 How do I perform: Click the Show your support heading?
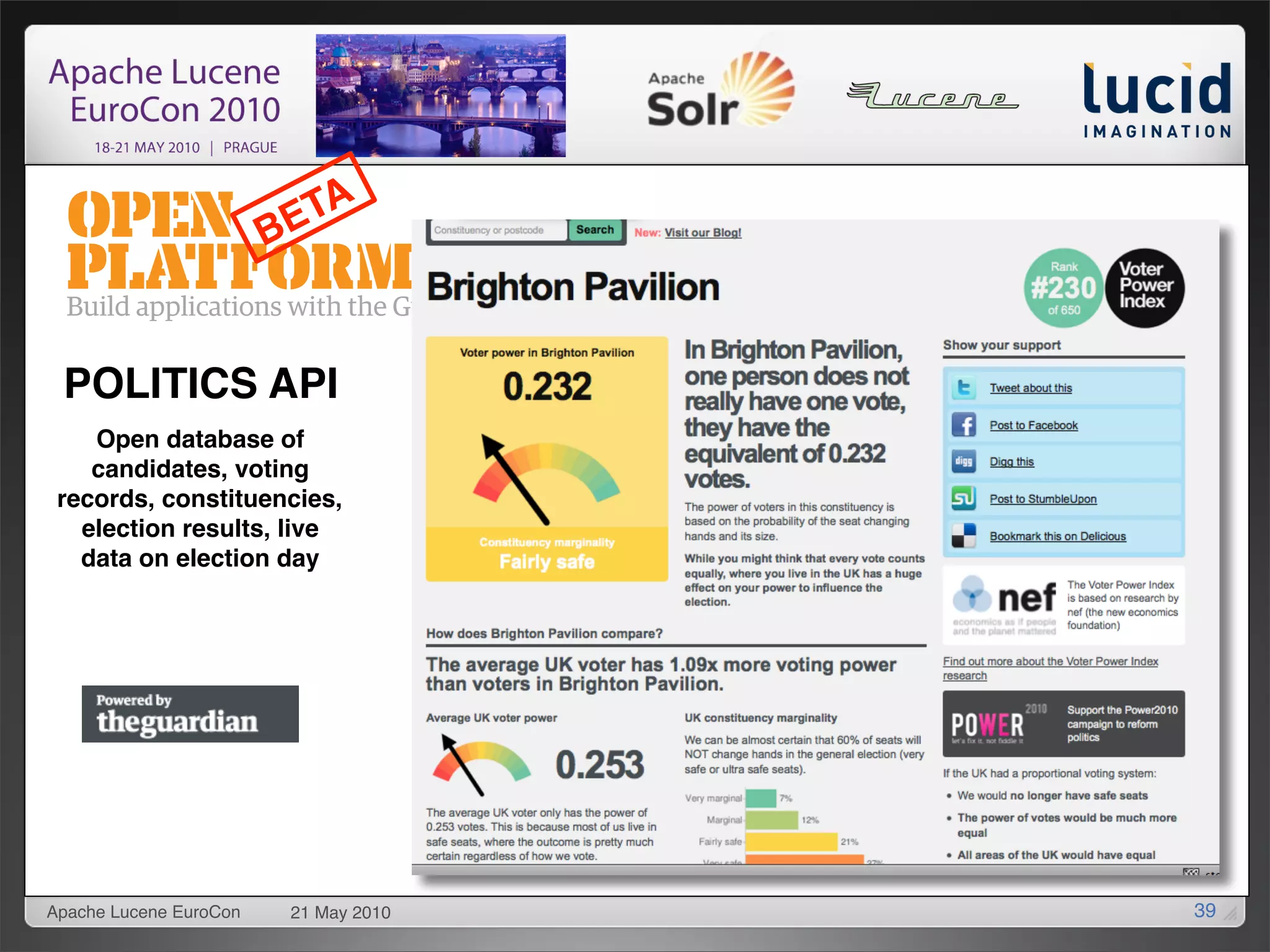pos(1001,345)
